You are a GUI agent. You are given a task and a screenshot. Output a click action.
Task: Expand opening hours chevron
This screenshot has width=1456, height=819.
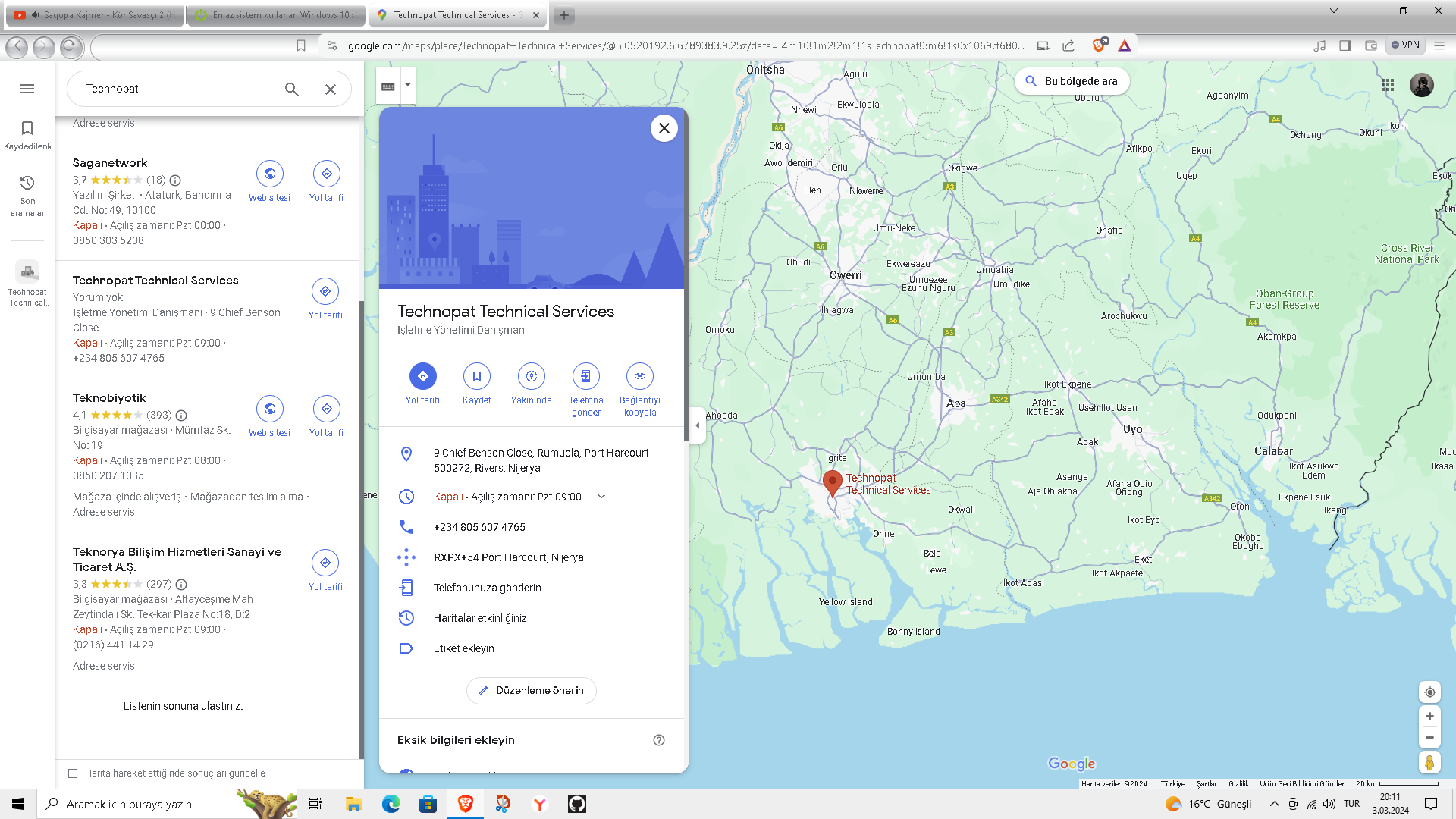tap(601, 497)
